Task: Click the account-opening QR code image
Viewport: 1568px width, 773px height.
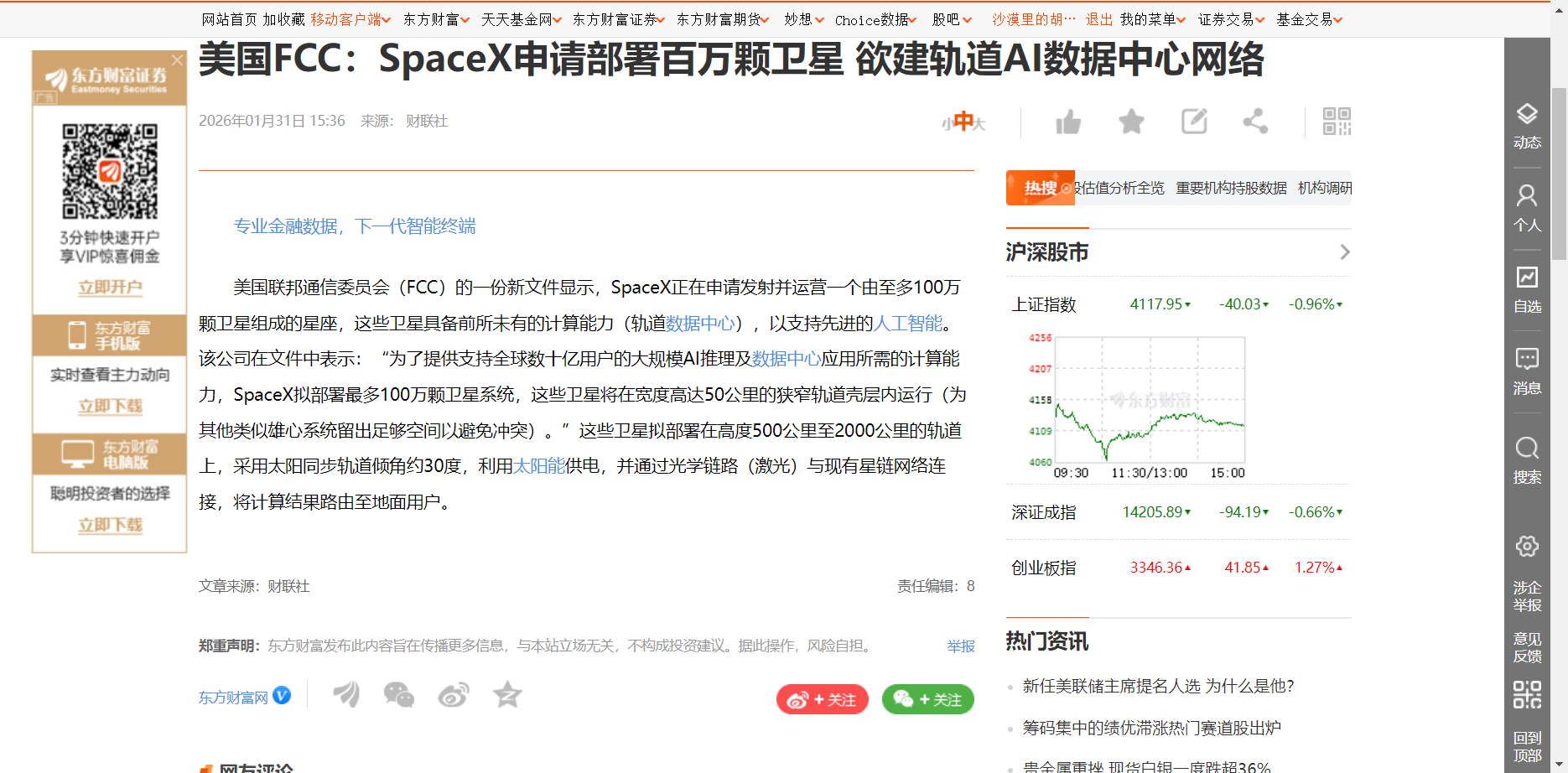Action: pyautogui.click(x=110, y=172)
